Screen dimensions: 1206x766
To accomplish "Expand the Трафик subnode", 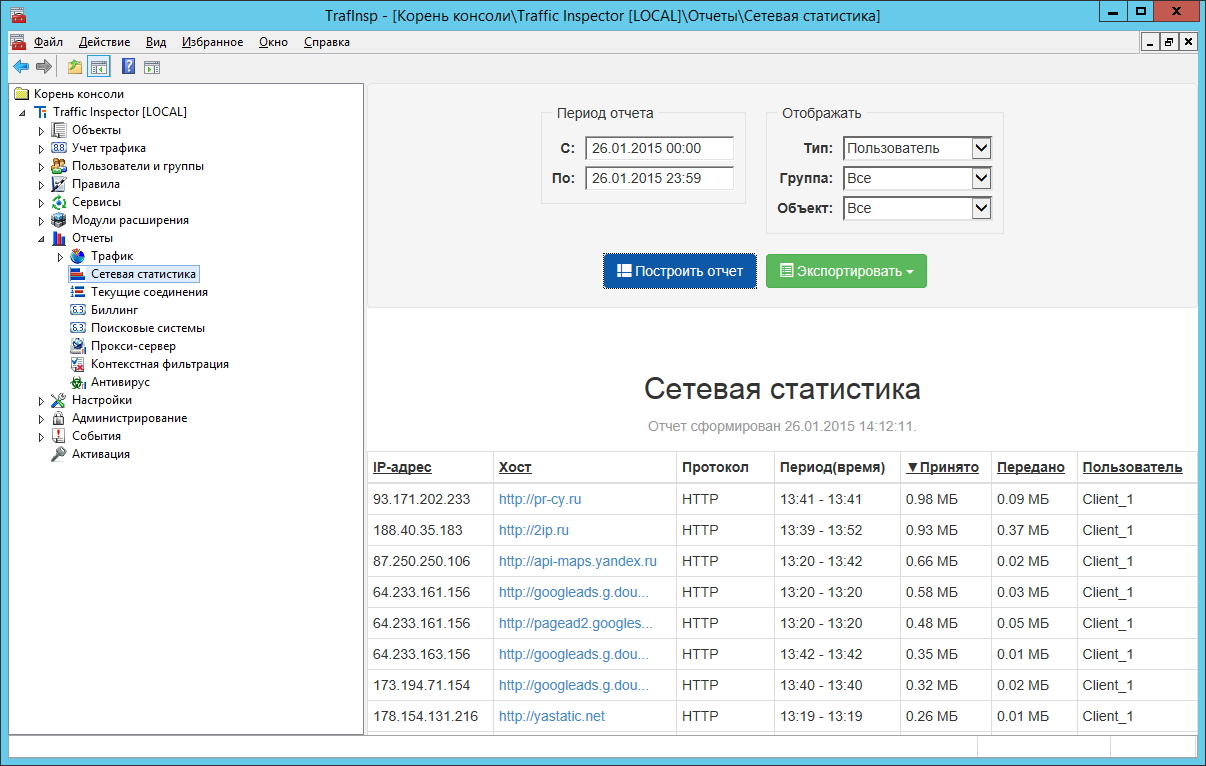I will [x=60, y=257].
